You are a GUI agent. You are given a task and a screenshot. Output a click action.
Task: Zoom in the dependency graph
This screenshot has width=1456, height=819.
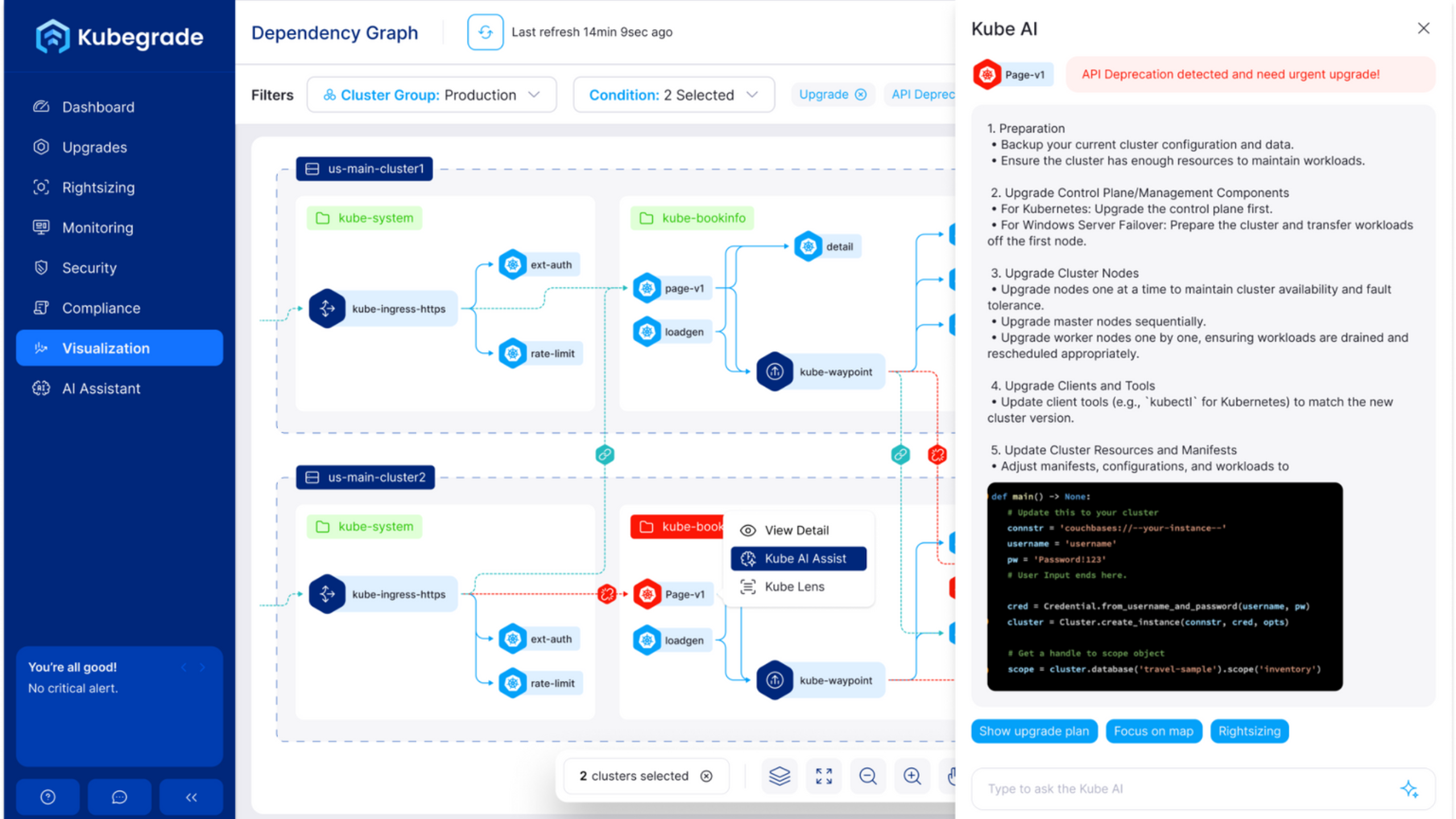pyautogui.click(x=912, y=776)
